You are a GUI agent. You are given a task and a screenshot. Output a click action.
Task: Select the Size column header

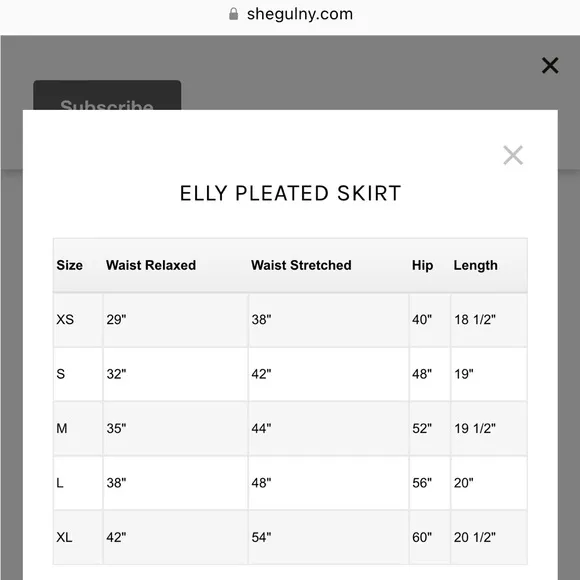pyautogui.click(x=70, y=265)
